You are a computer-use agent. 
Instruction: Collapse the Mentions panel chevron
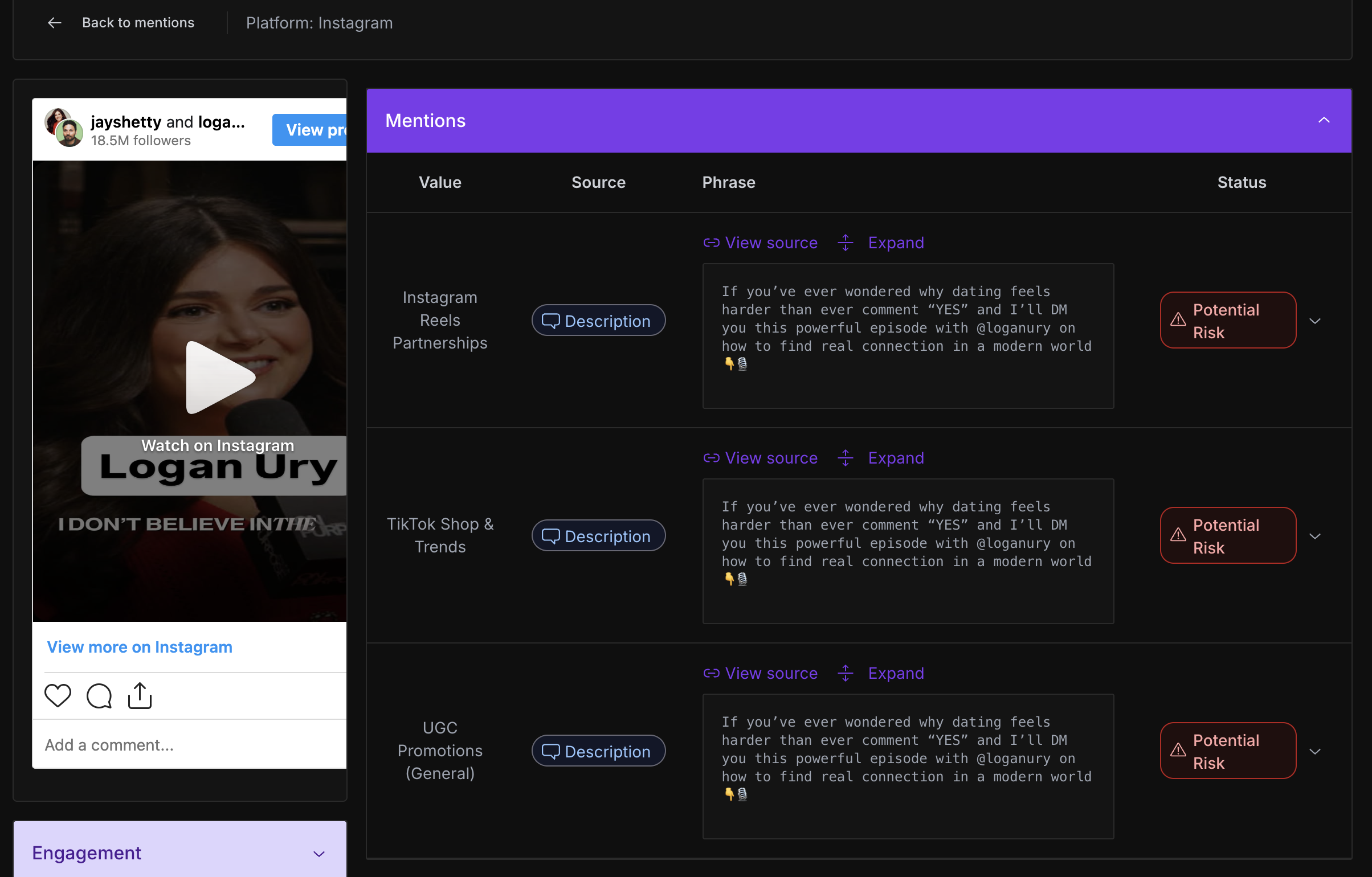(1324, 120)
